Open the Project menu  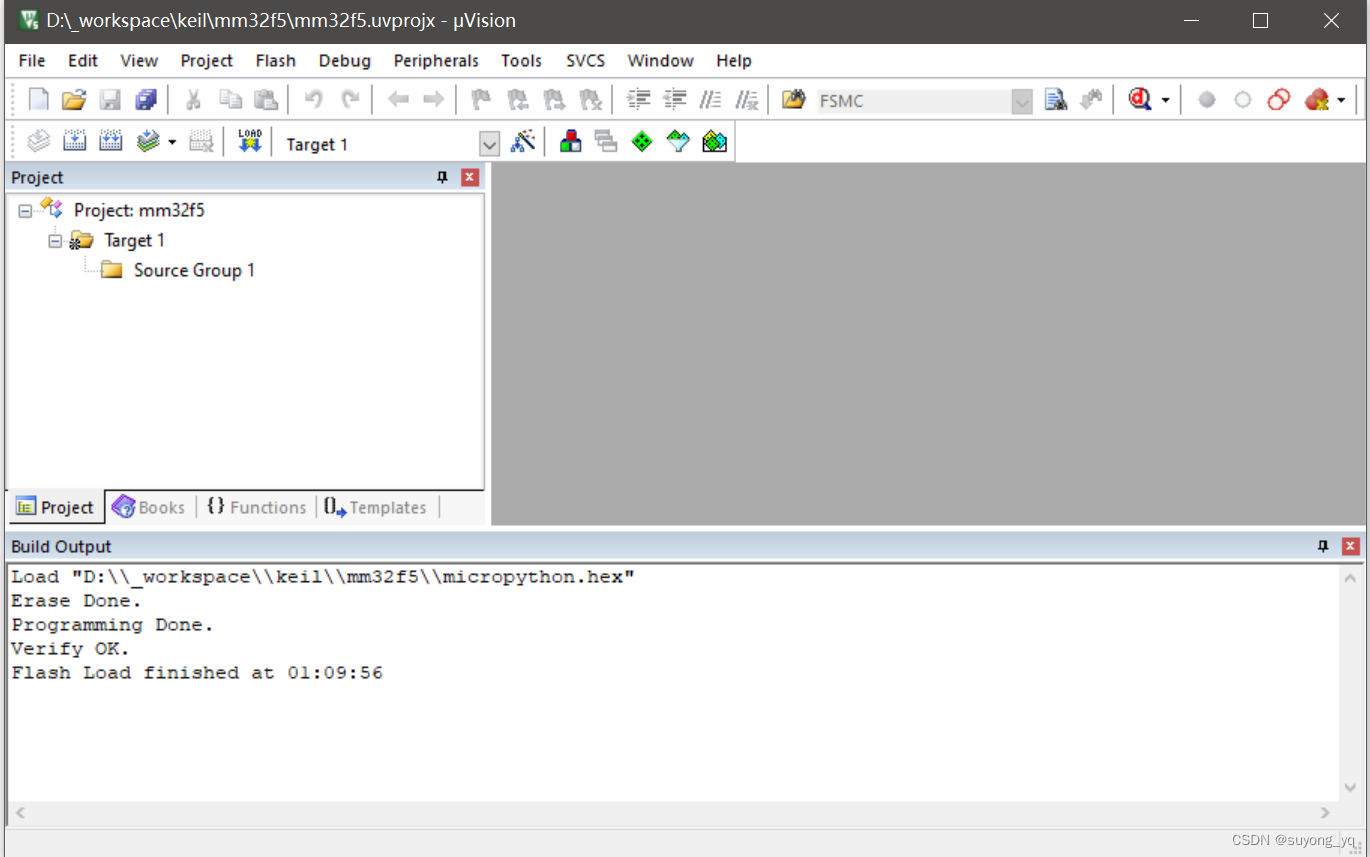point(206,60)
